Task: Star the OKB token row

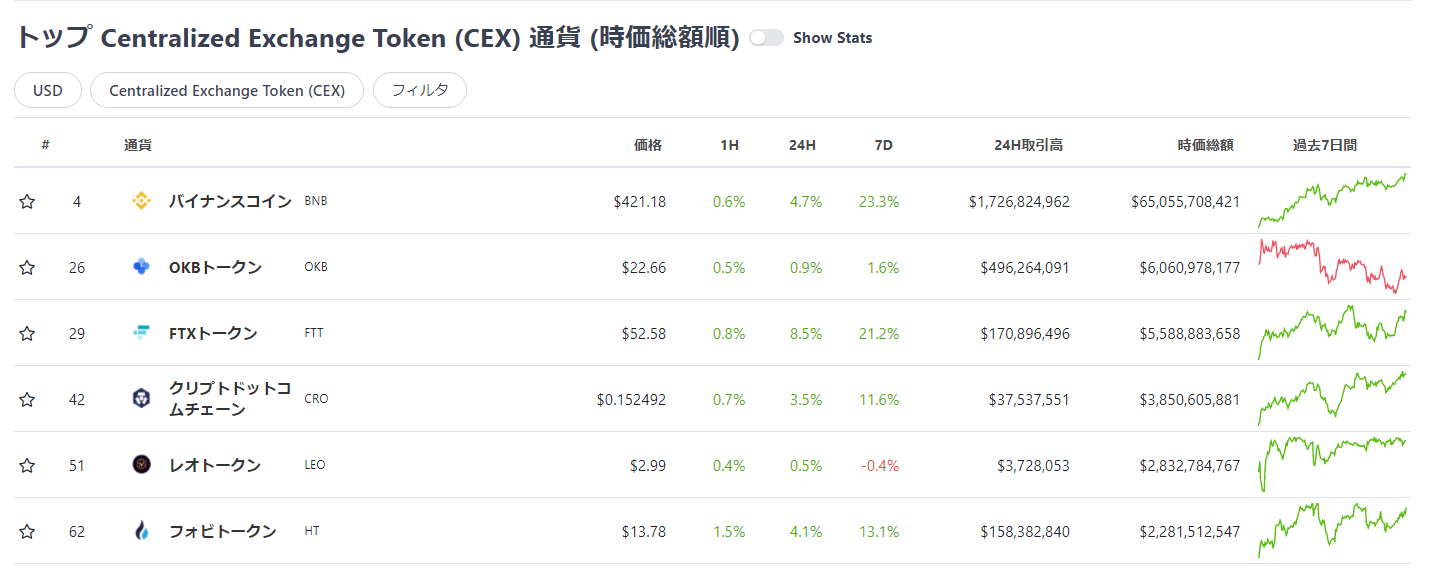Action: [x=27, y=268]
